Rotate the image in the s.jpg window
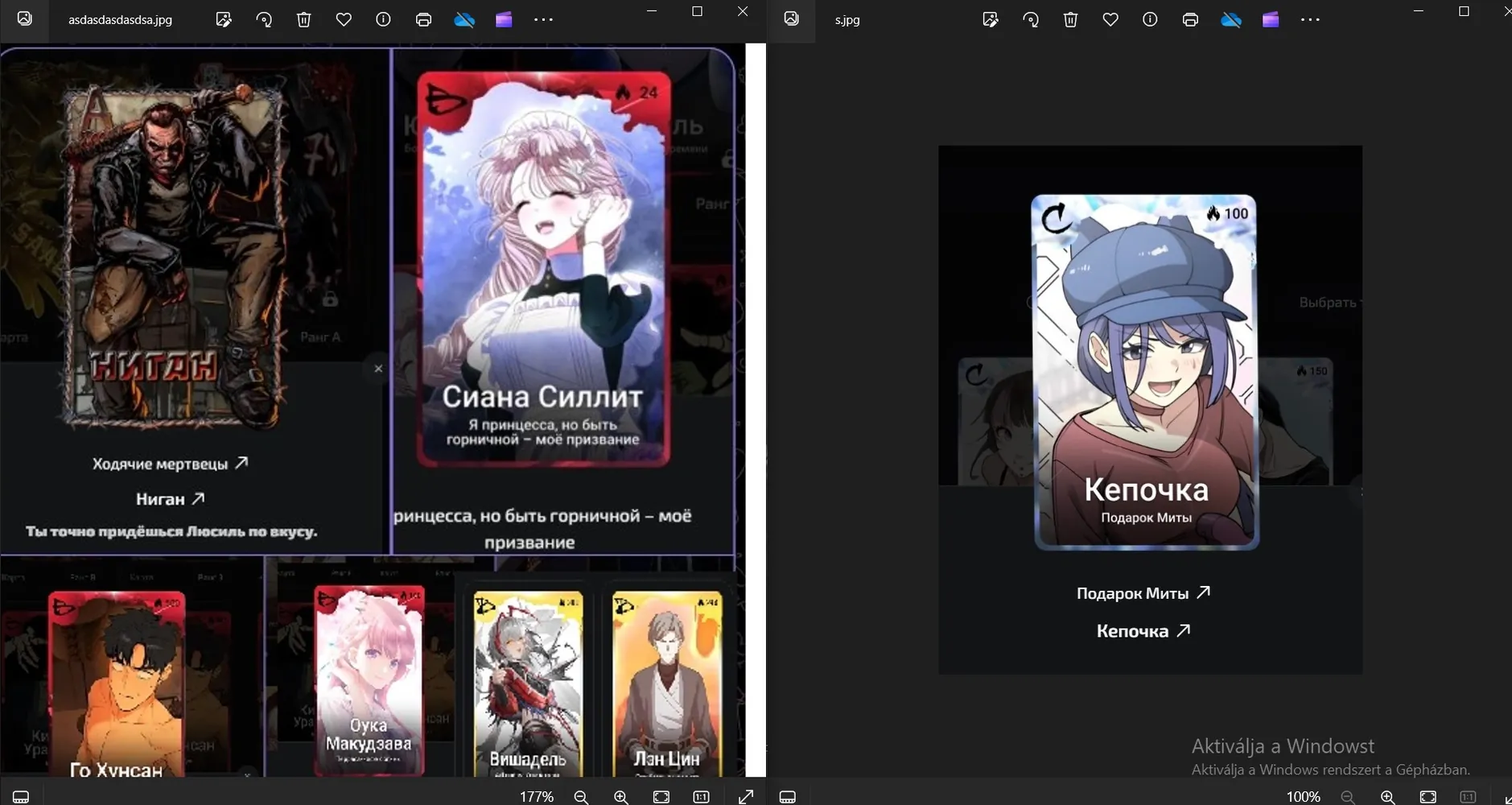Screen dimensions: 1512x805 click(x=1031, y=19)
